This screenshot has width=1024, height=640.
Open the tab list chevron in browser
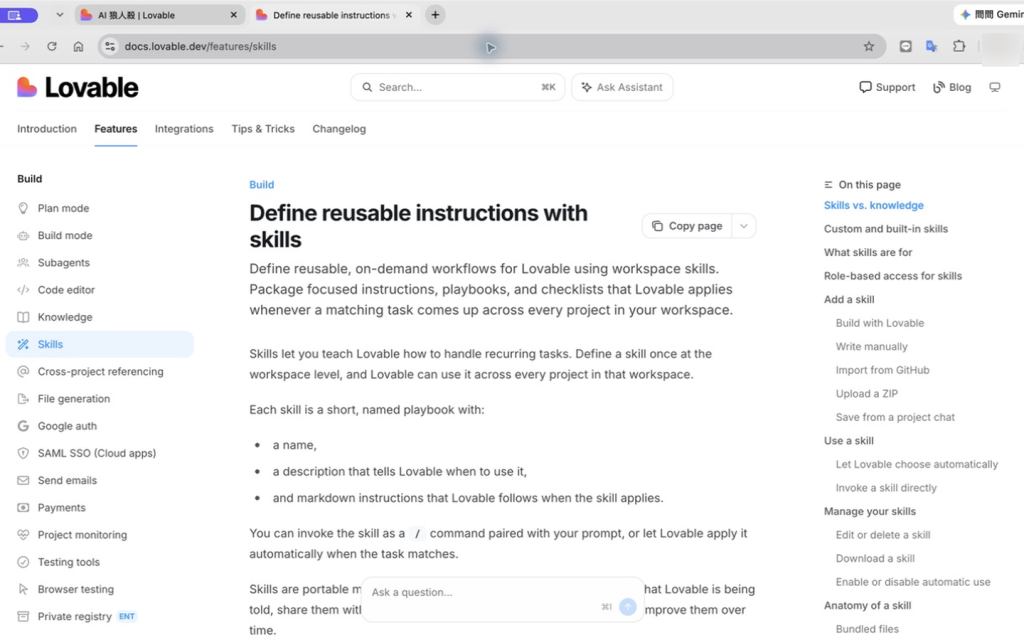coord(59,14)
